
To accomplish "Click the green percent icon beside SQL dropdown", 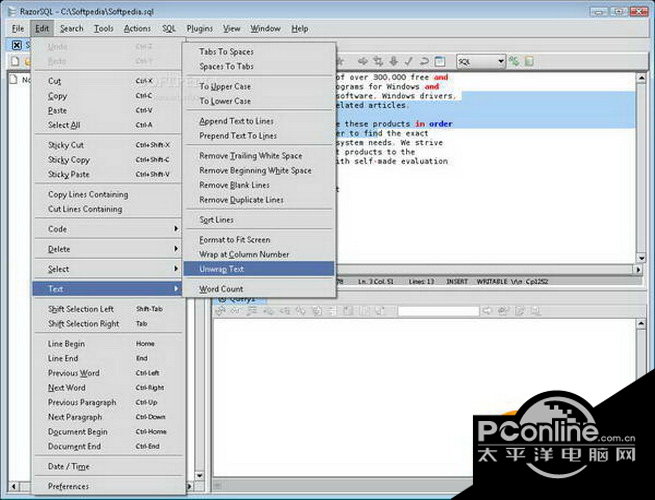I will 515,61.
